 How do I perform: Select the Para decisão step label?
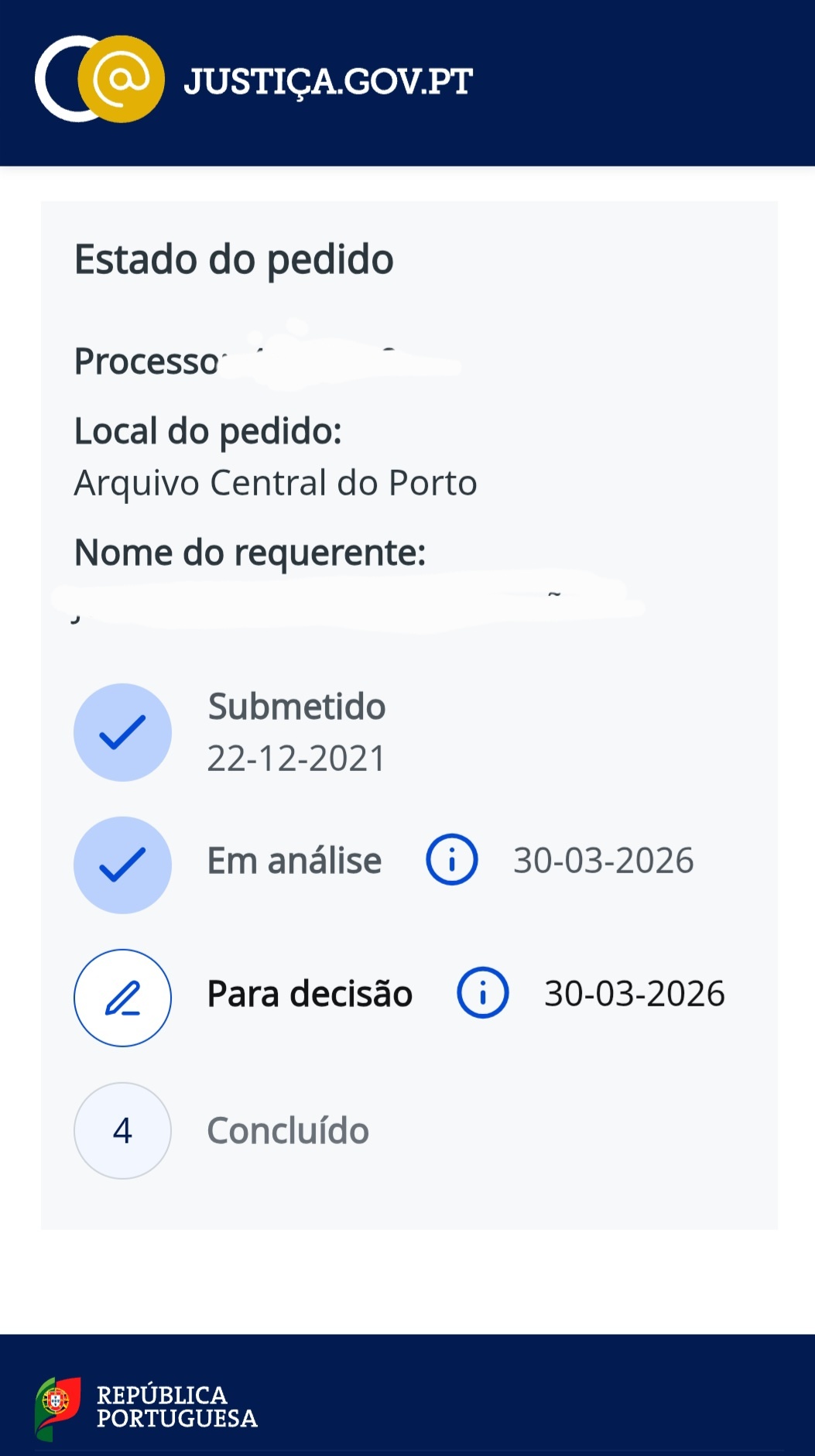point(310,993)
